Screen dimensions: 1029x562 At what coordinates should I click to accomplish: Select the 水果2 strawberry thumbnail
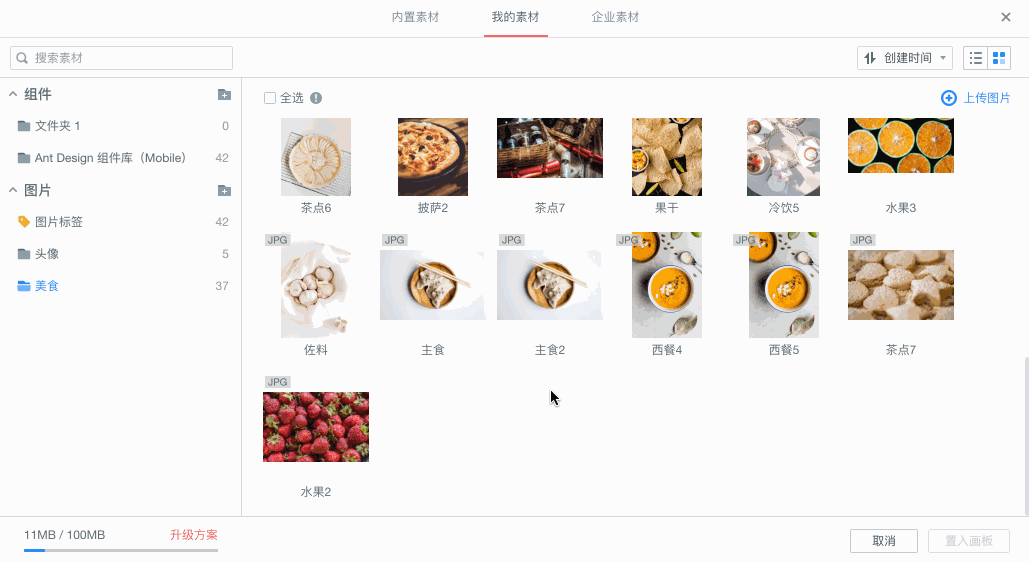click(316, 427)
